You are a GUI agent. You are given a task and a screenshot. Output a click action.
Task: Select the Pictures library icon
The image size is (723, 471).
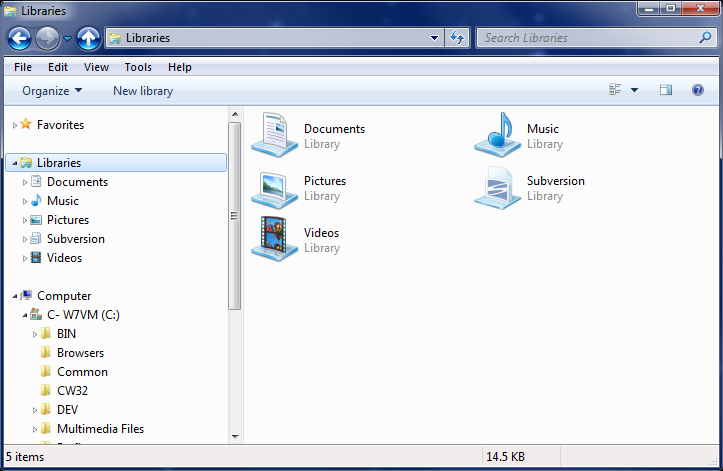pos(272,187)
